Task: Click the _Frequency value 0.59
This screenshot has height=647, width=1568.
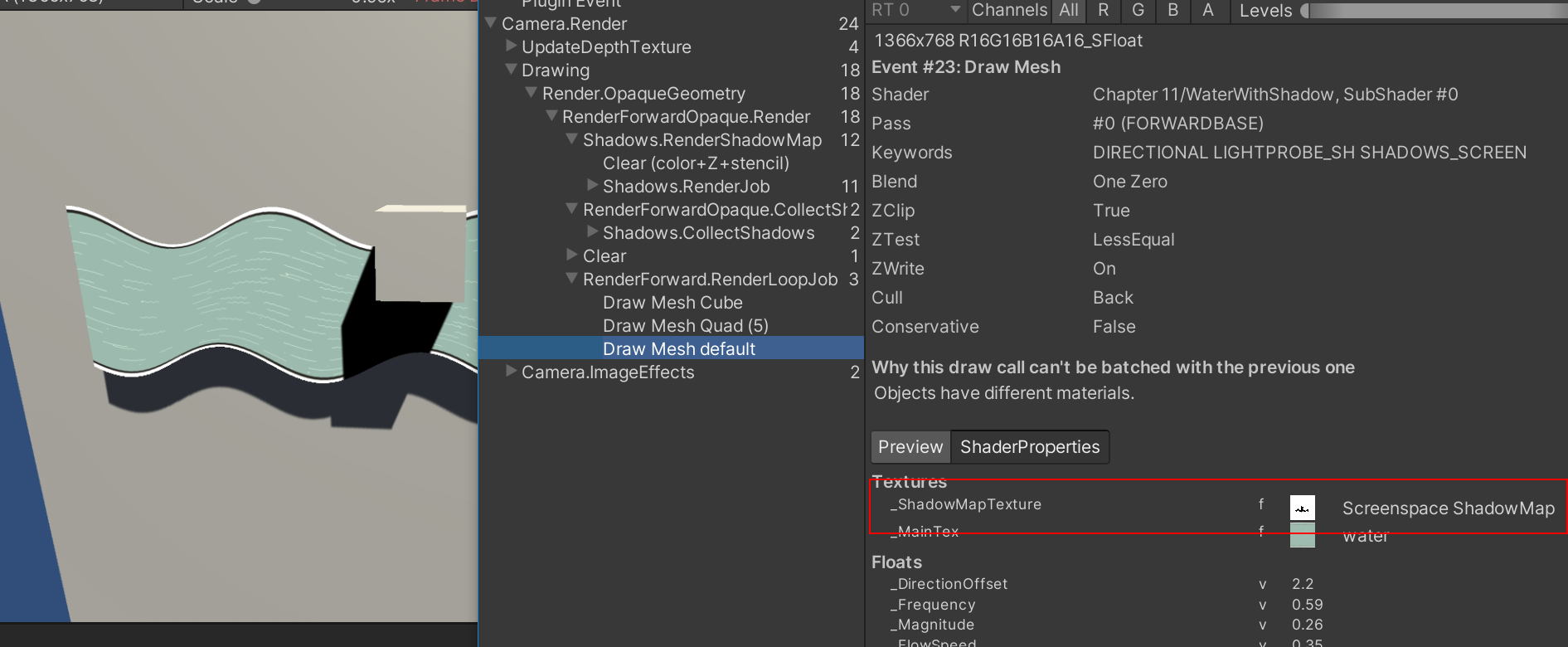Action: click(1308, 605)
